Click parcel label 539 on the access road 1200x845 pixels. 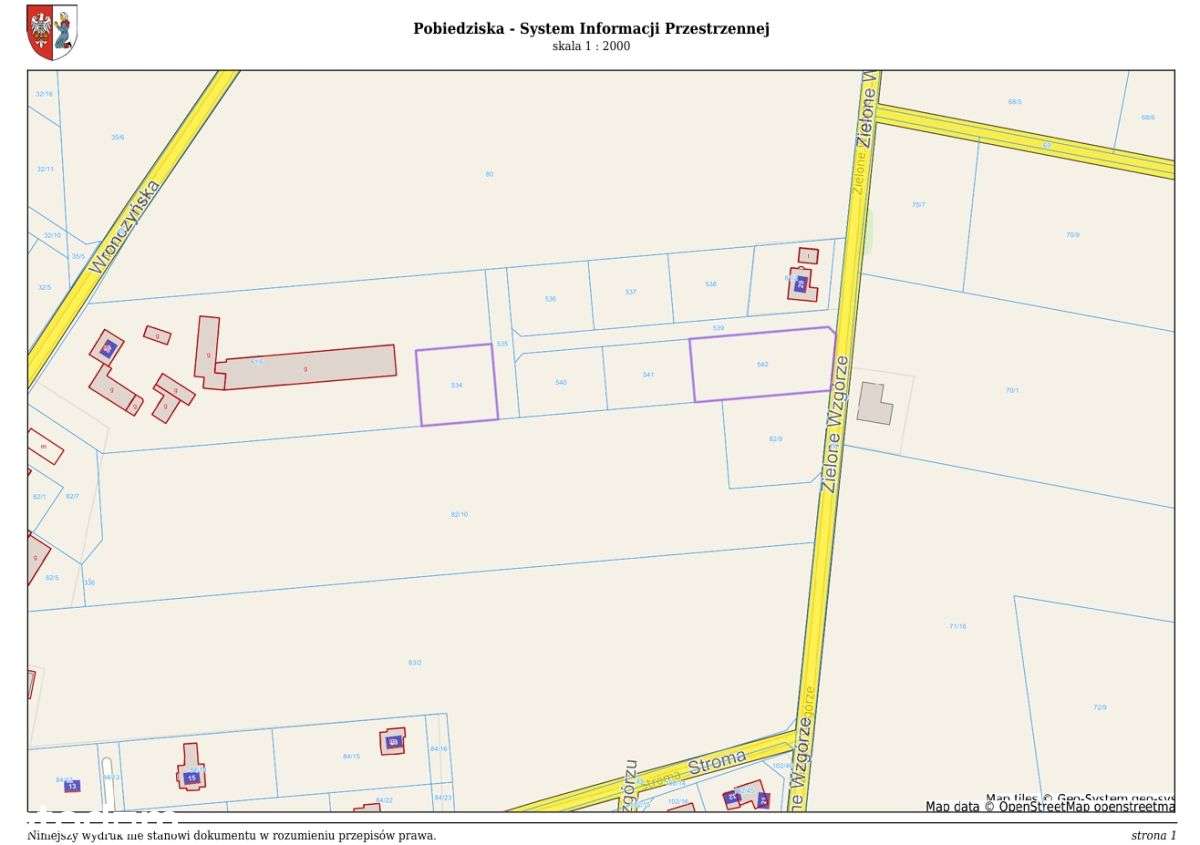[718, 328]
